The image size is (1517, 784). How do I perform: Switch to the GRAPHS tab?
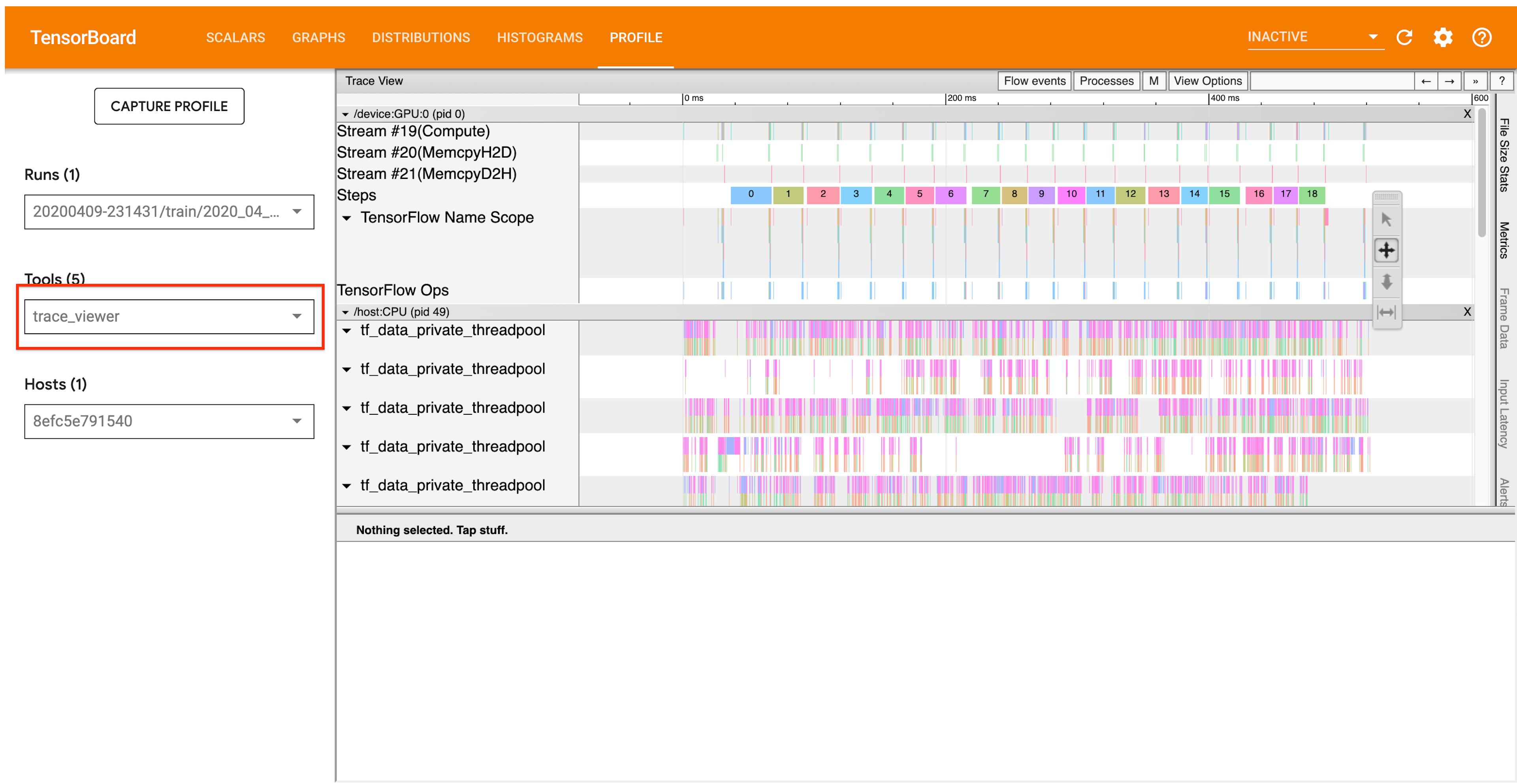[318, 37]
